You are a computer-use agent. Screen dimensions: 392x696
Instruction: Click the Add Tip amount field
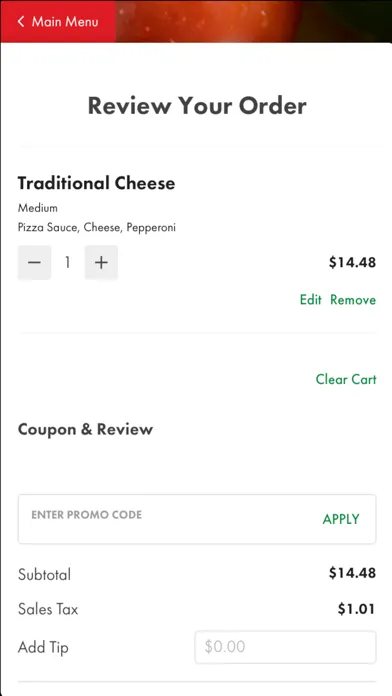pyautogui.click(x=285, y=647)
